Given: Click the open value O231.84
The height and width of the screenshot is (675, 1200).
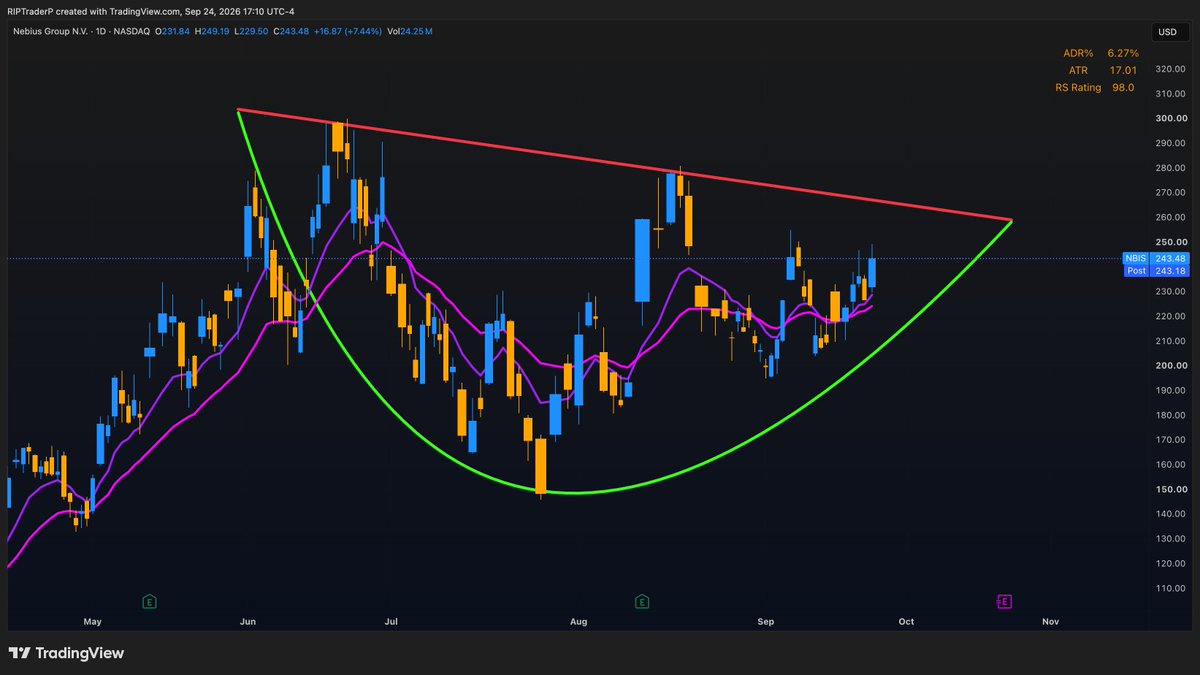Looking at the screenshot, I should (172, 32).
